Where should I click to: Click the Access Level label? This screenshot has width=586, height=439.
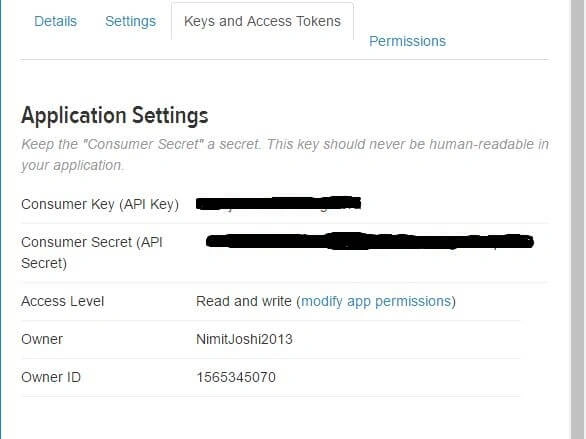click(x=62, y=301)
